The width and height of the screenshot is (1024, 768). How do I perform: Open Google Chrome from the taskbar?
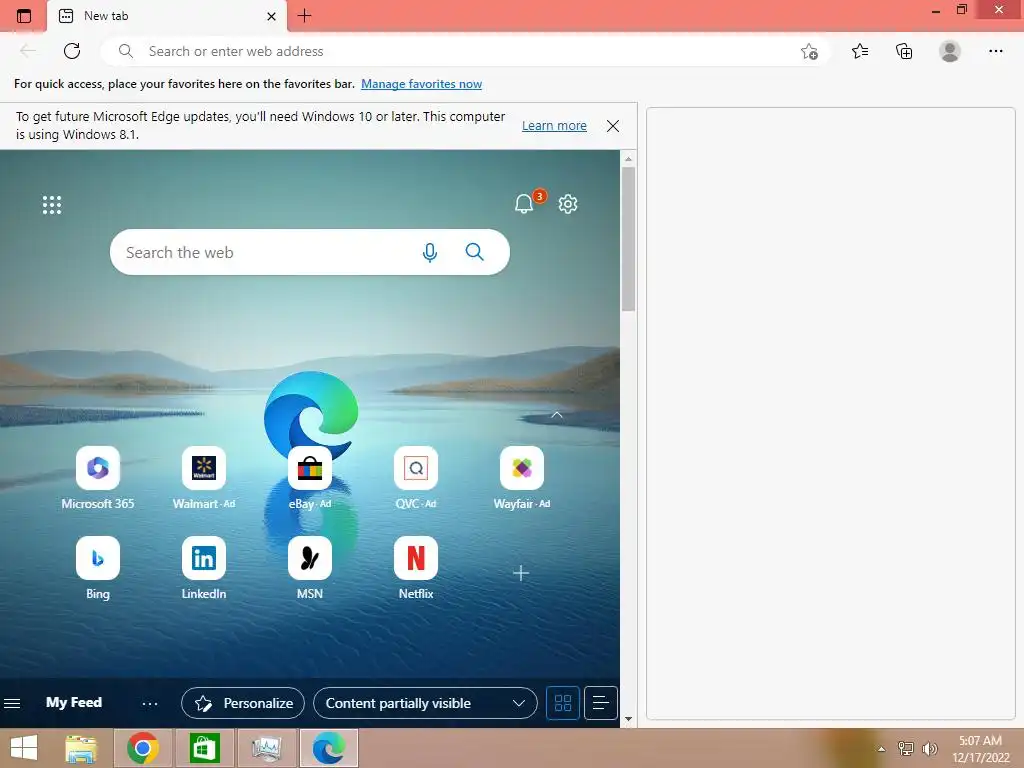point(143,748)
